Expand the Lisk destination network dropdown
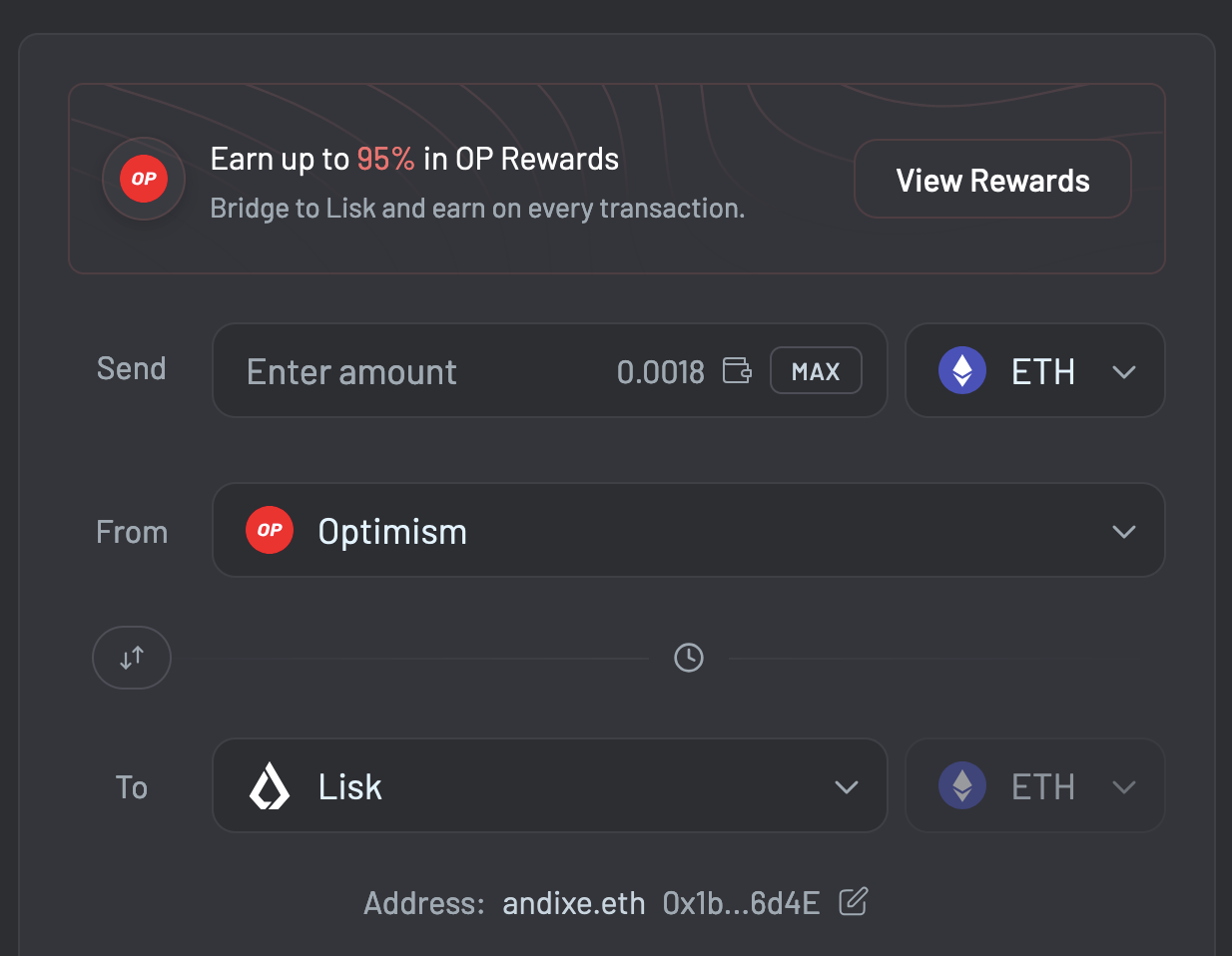Viewport: 1232px width, 956px height. coord(847,785)
